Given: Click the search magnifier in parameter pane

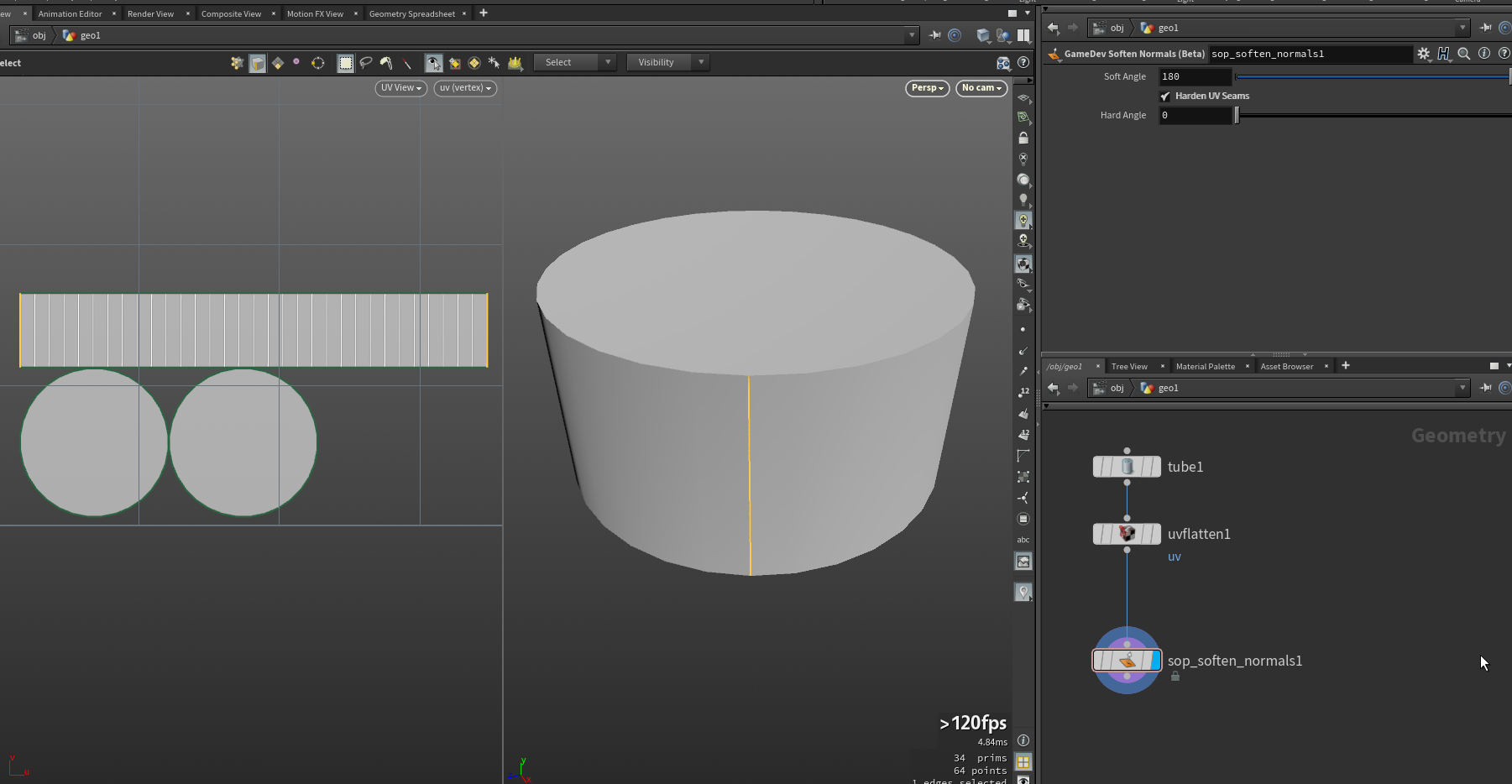Looking at the screenshot, I should (1464, 54).
